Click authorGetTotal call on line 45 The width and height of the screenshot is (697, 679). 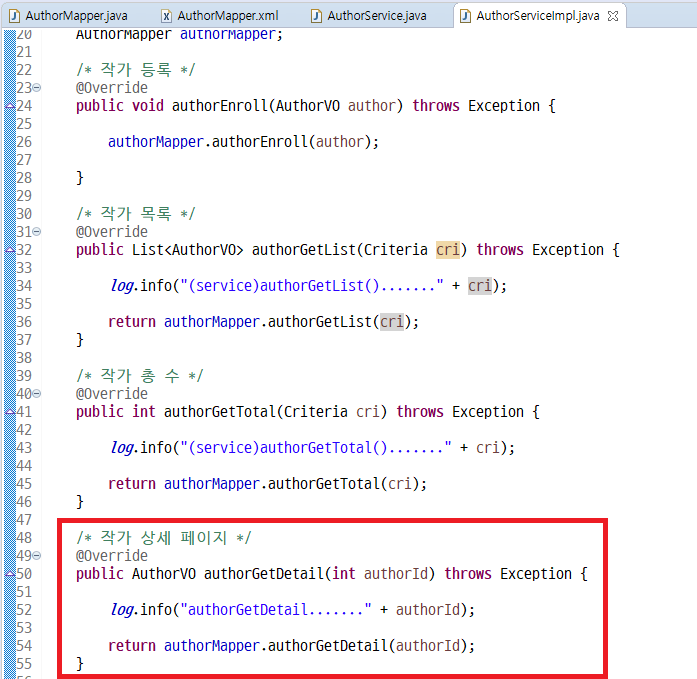coord(324,483)
